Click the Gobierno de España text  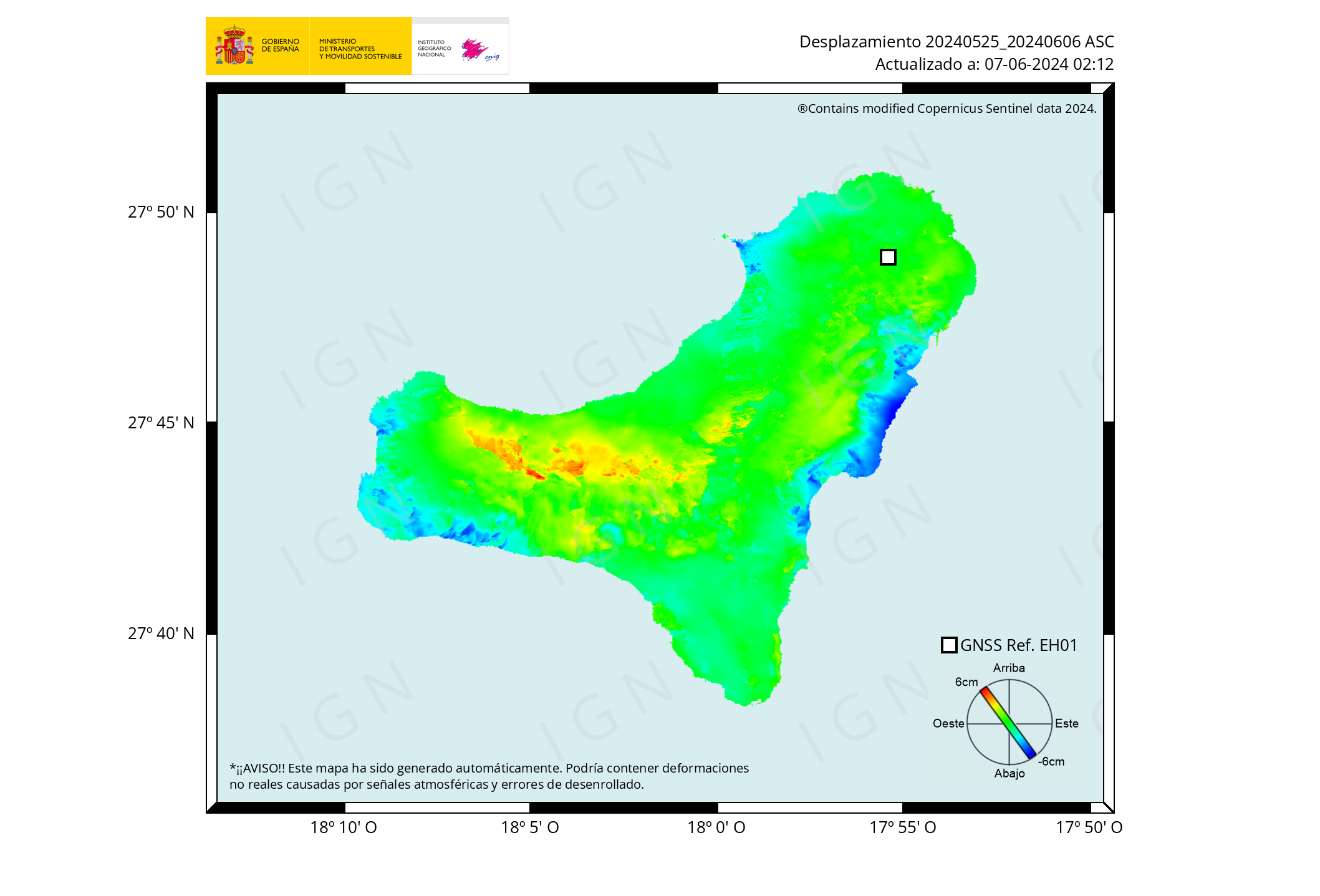click(x=280, y=46)
